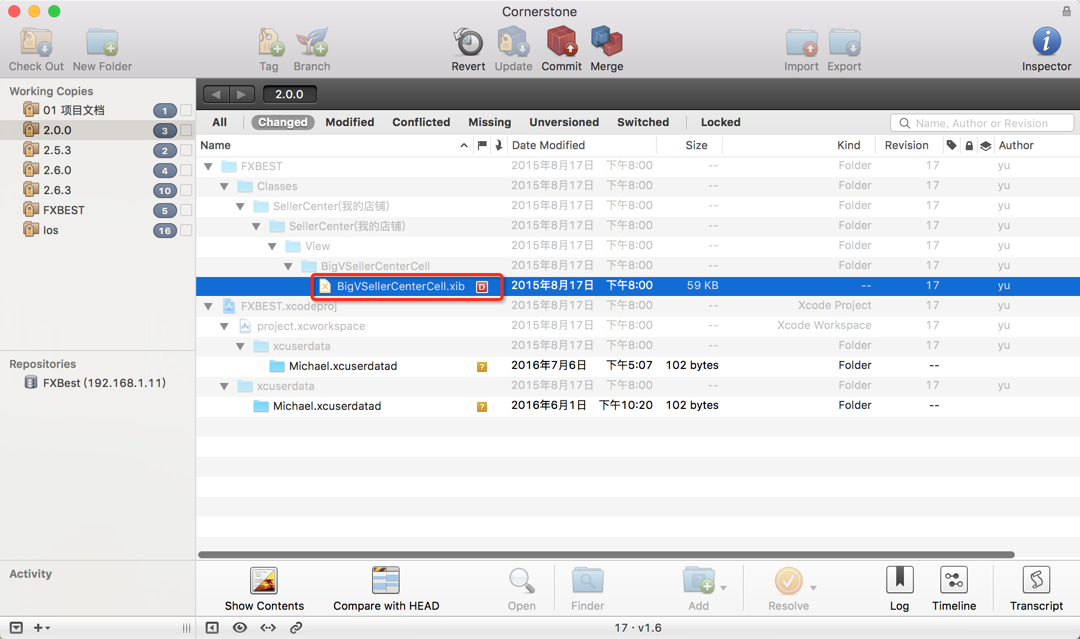The image size is (1080, 639).
Task: Go forward with the right arrow button
Action: 242,94
